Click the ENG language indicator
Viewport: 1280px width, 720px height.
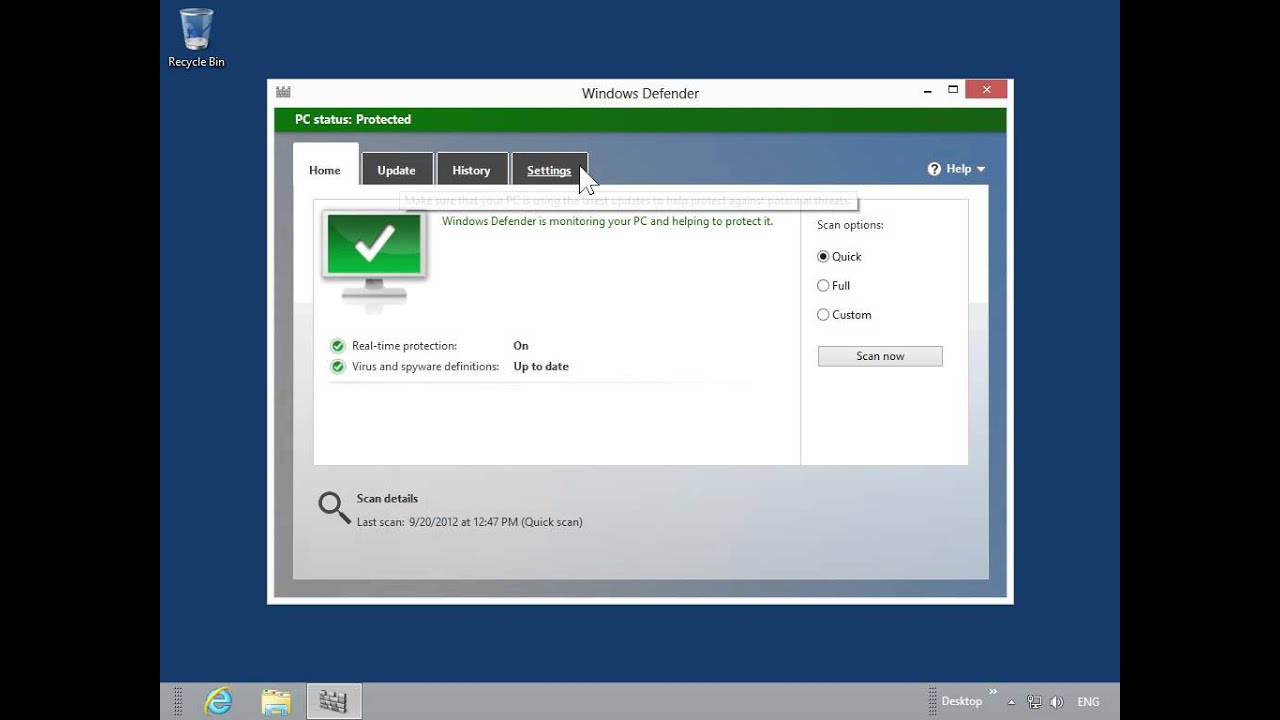(1088, 702)
